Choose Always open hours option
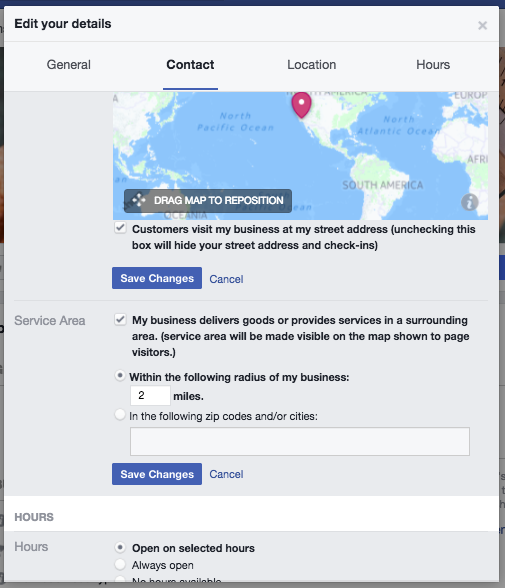The height and width of the screenshot is (588, 505). click(x=120, y=564)
